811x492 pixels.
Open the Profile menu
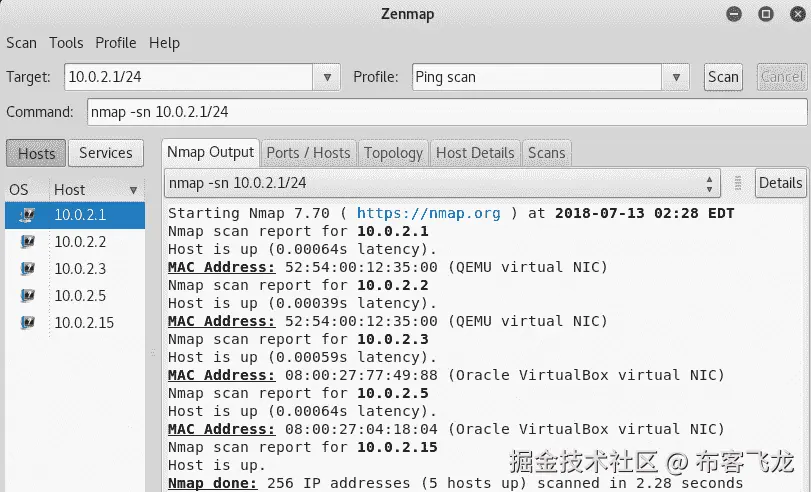point(116,43)
